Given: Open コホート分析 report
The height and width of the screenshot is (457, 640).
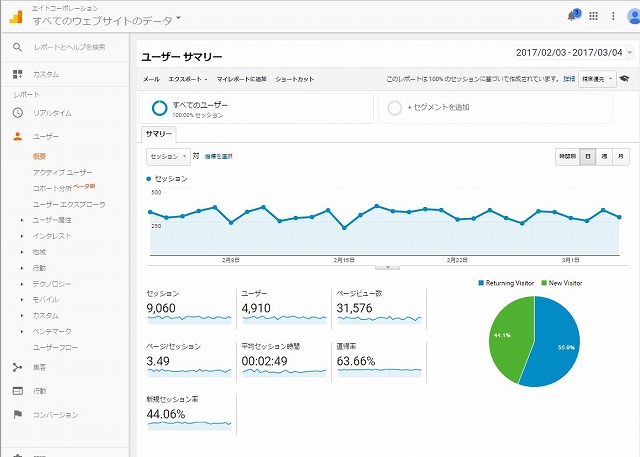Looking at the screenshot, I should pyautogui.click(x=52, y=188).
